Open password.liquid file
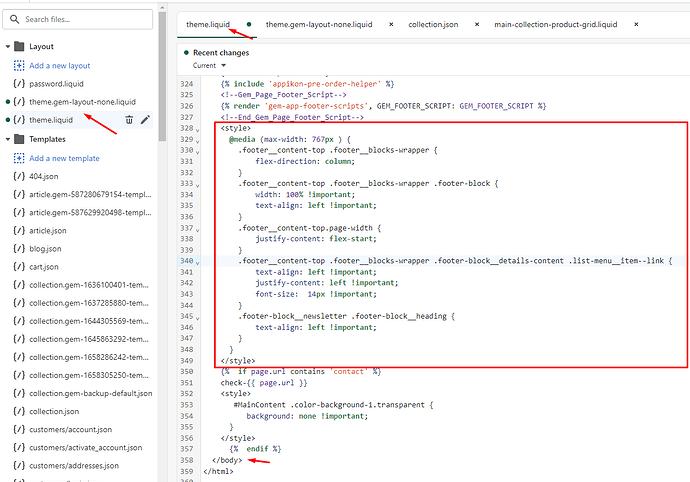This screenshot has height=482, width=690. (x=56, y=84)
